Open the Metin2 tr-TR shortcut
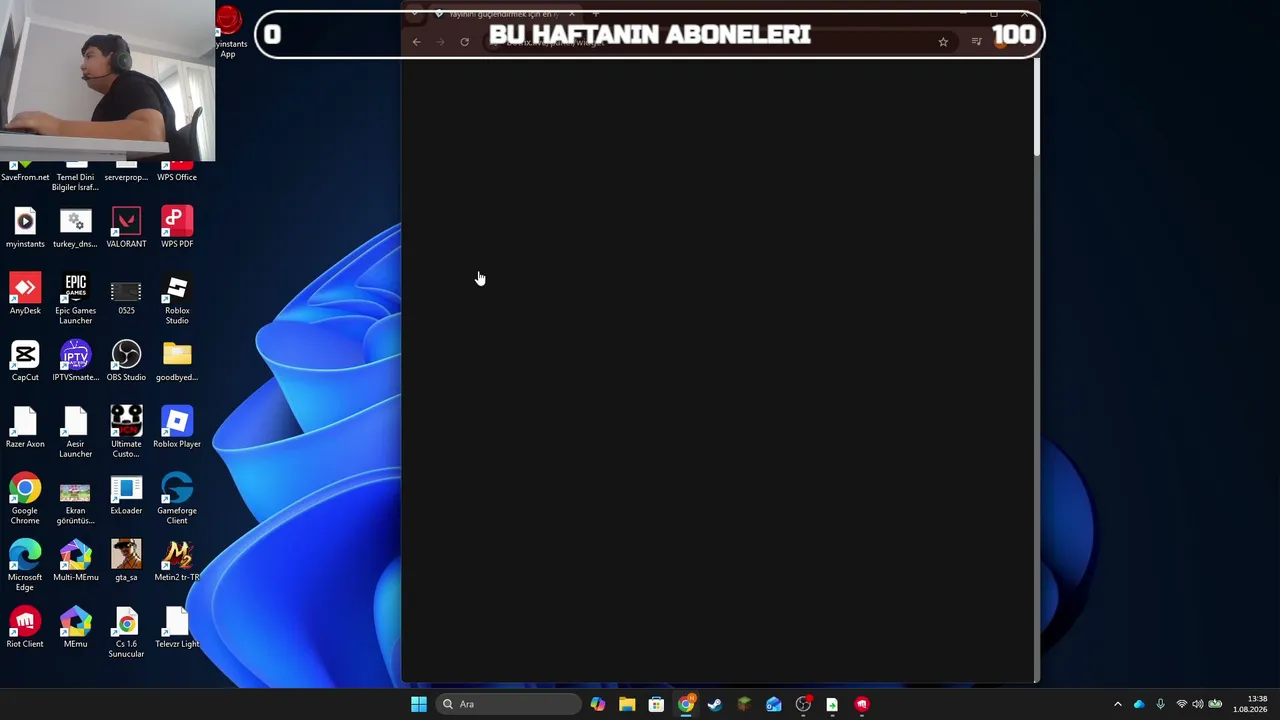The width and height of the screenshot is (1280, 720). [177, 561]
